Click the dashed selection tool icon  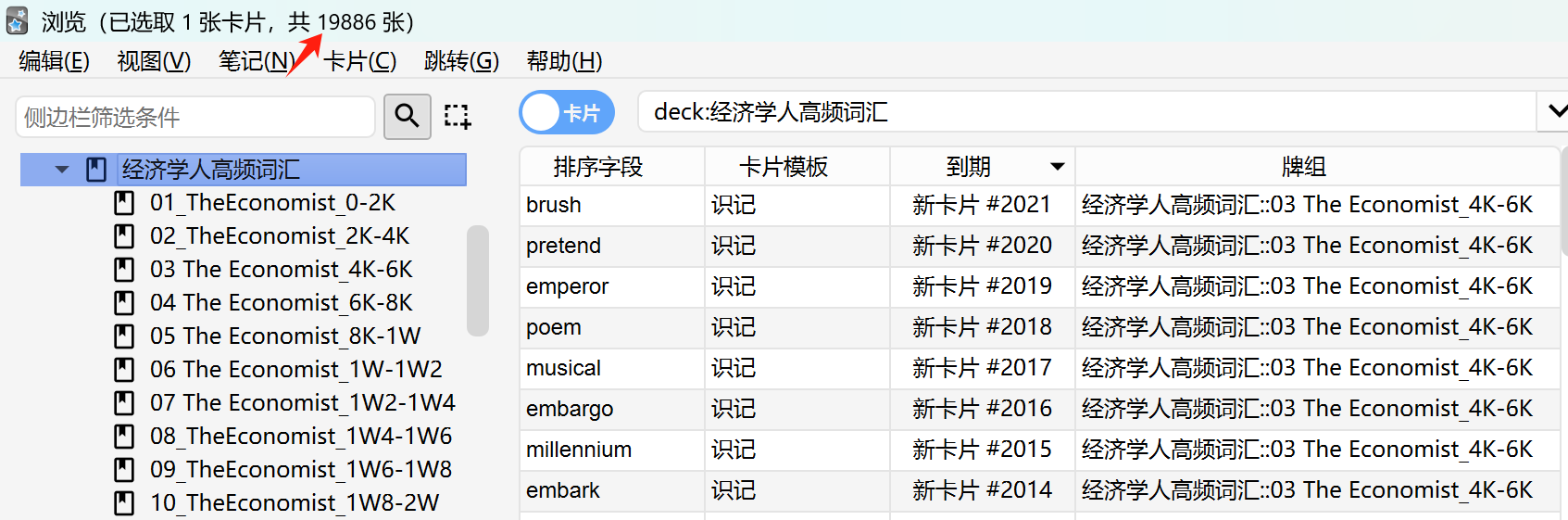click(x=458, y=116)
